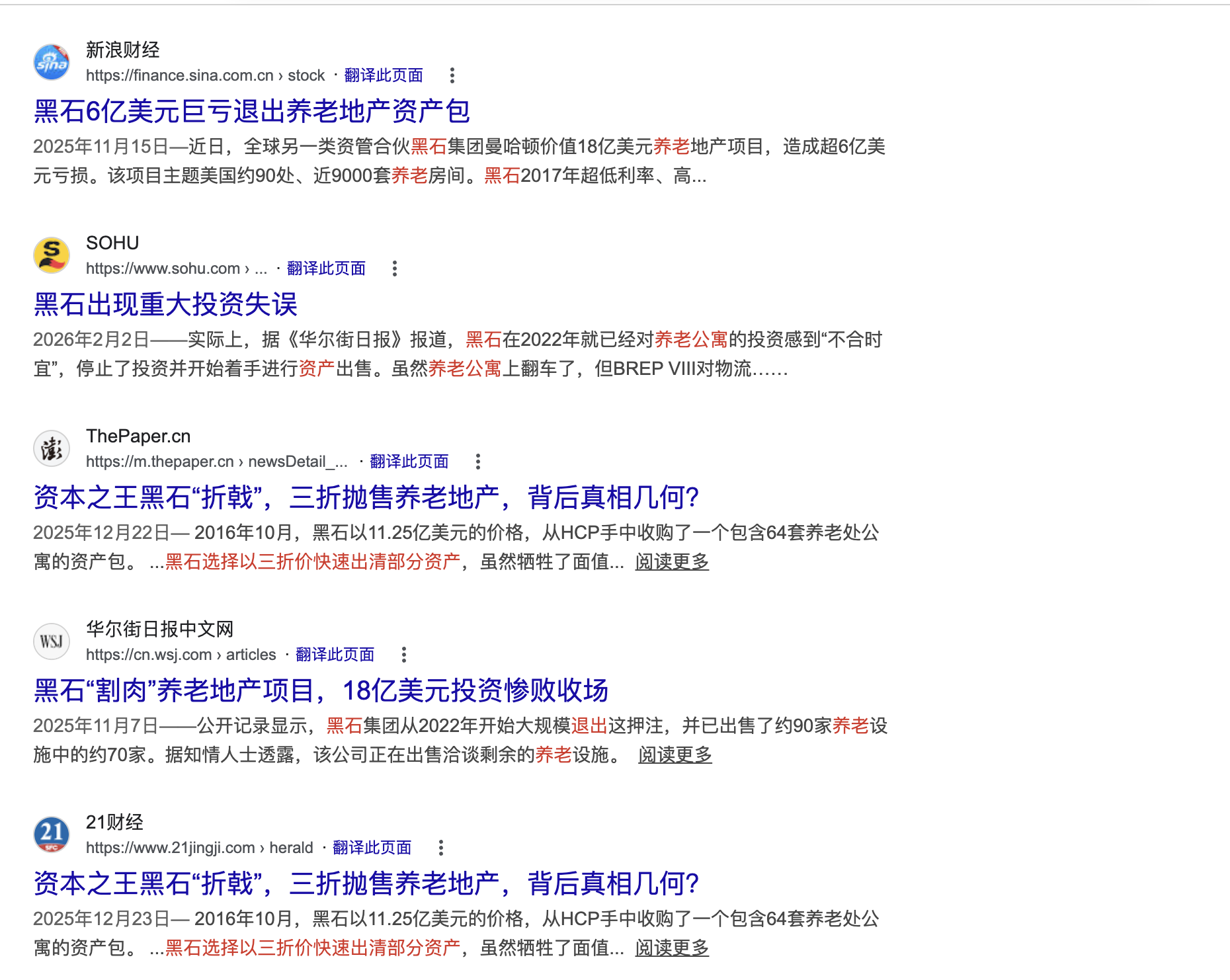1230x980 pixels.
Task: Click the site name ThePaper.cn
Action: click(138, 436)
